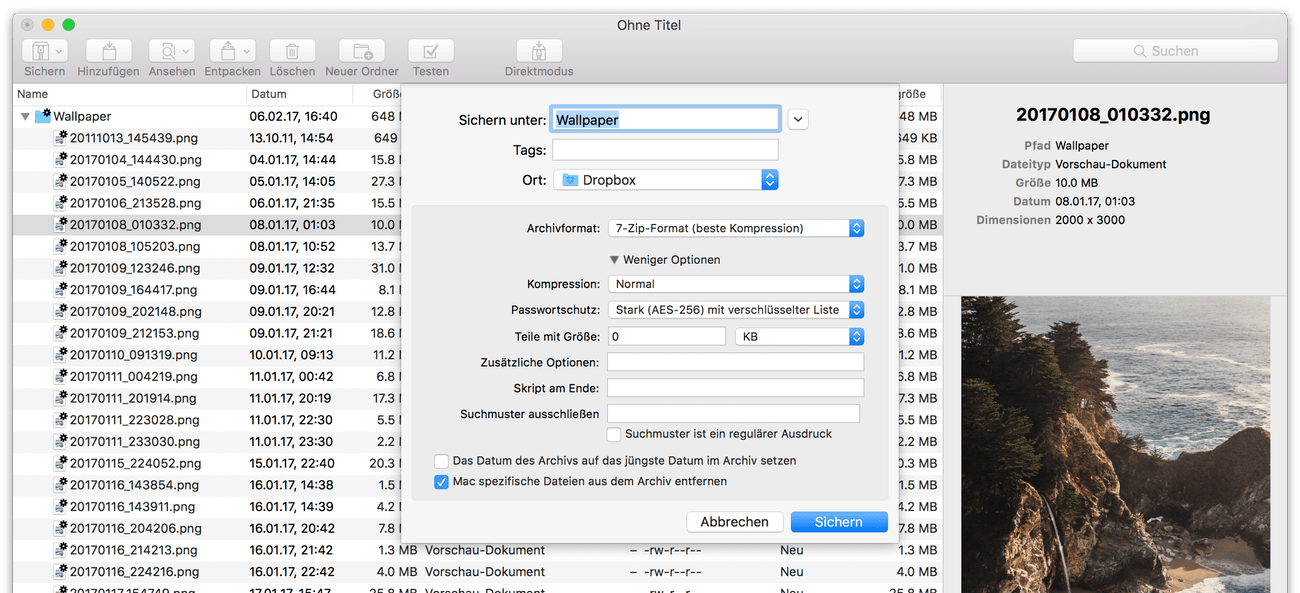Click the Sichern toolbar icon
The height and width of the screenshot is (593, 1300).
click(37, 51)
